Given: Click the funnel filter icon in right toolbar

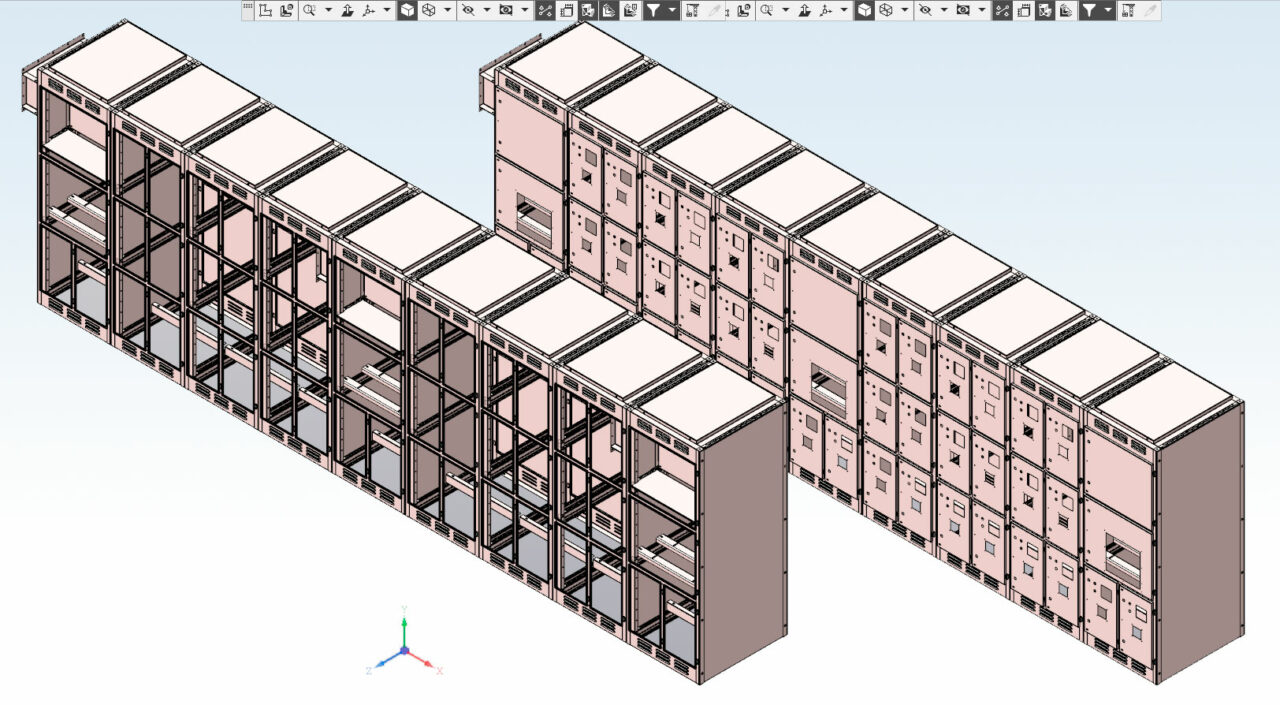Looking at the screenshot, I should tap(1089, 10).
